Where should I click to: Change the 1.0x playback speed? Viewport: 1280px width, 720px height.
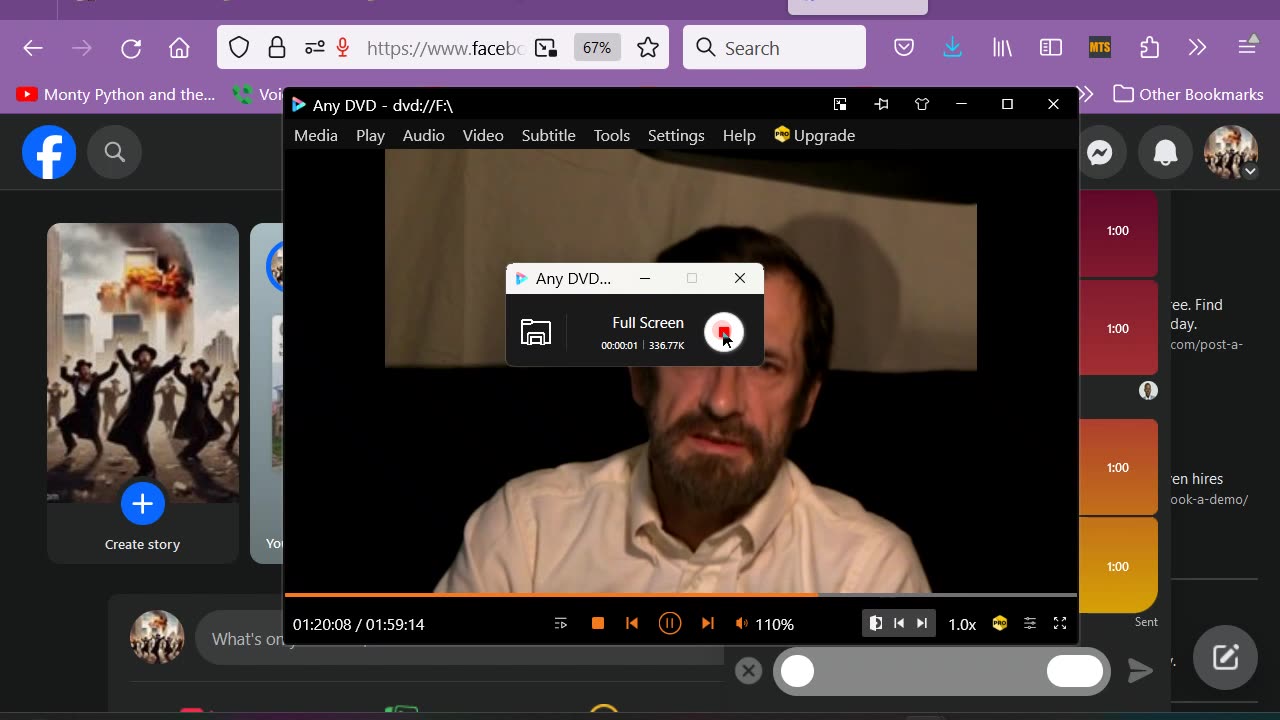pyautogui.click(x=962, y=624)
